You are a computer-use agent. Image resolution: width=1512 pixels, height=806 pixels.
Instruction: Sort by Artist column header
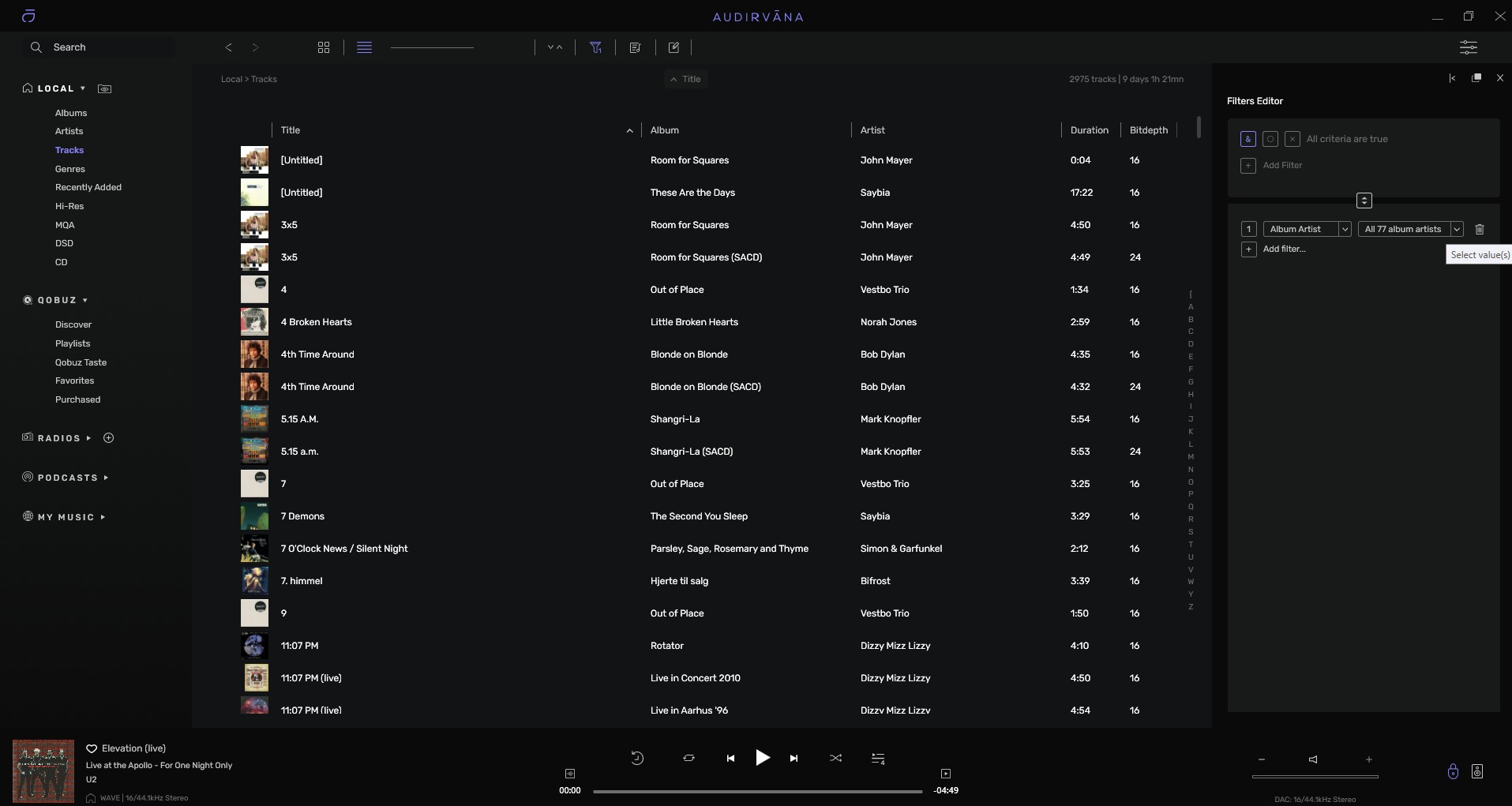pyautogui.click(x=872, y=130)
